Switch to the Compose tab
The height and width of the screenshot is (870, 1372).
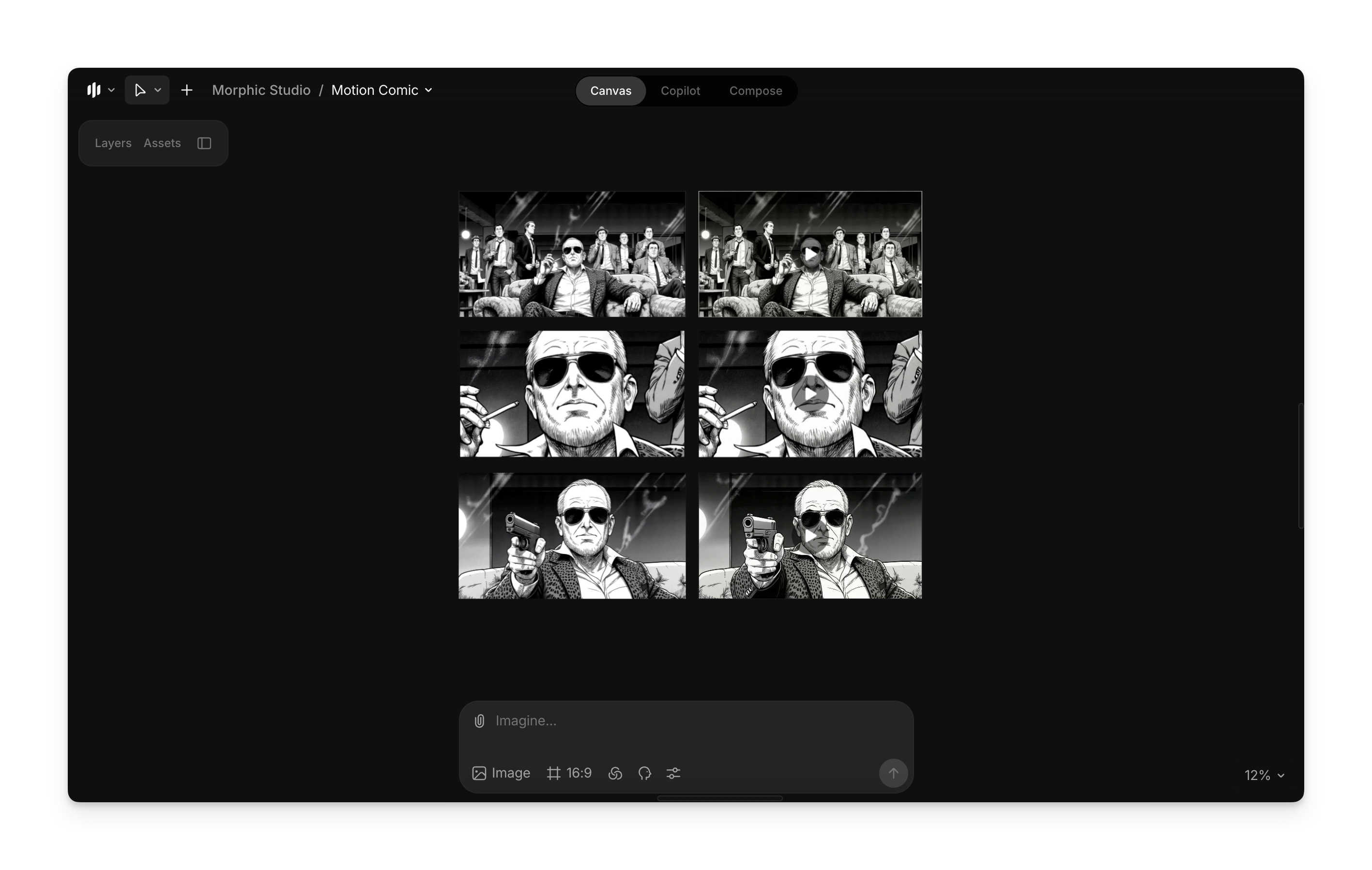[756, 90]
